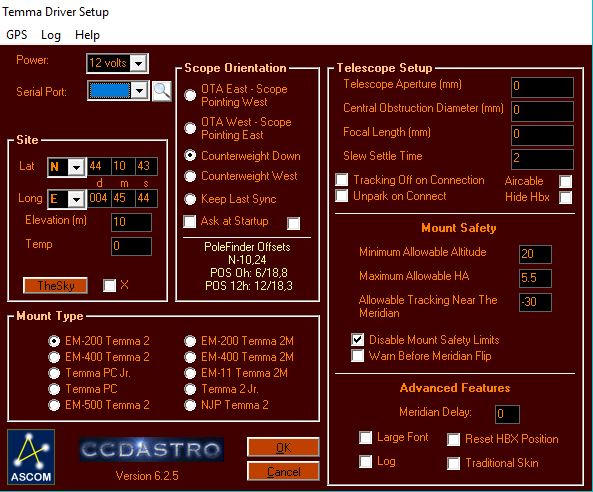Click the CCDASTRO logo banner
This screenshot has height=492, width=593.
[152, 449]
